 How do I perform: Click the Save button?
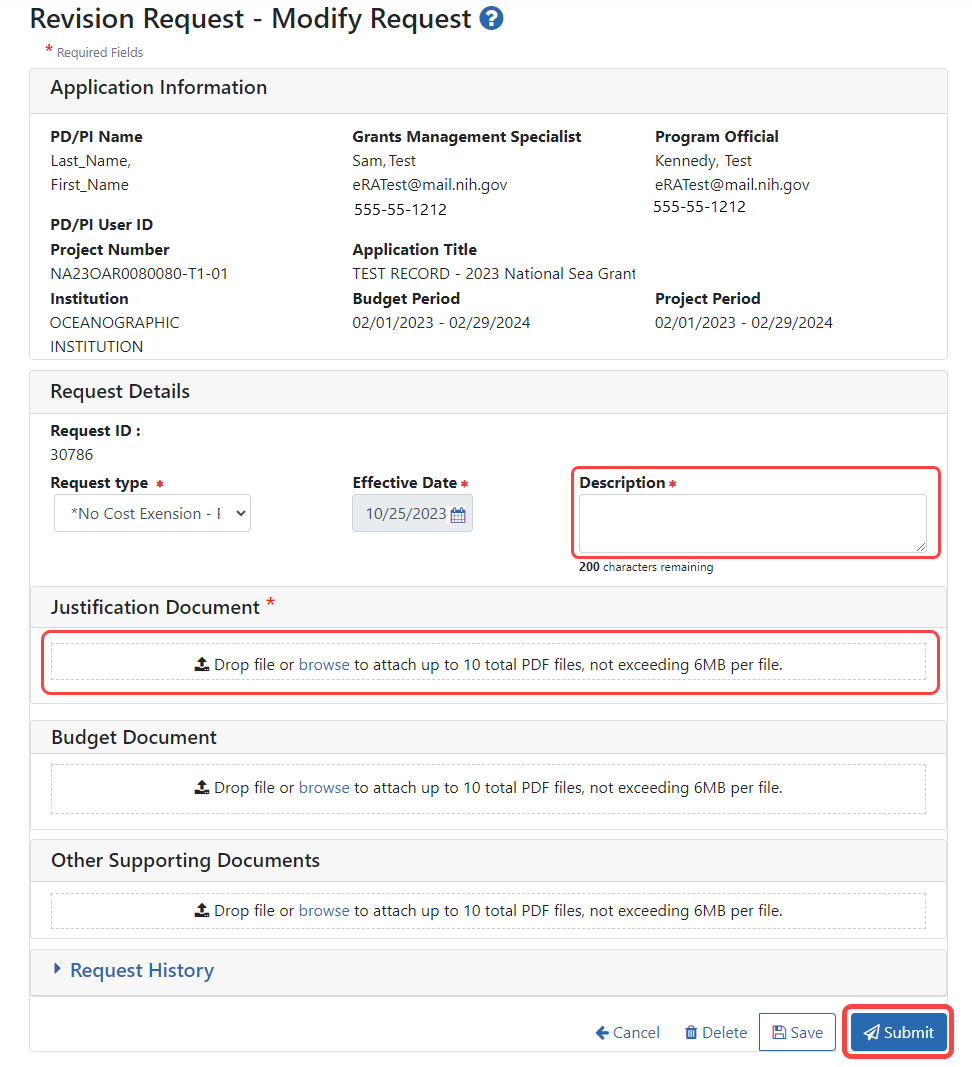click(797, 1032)
